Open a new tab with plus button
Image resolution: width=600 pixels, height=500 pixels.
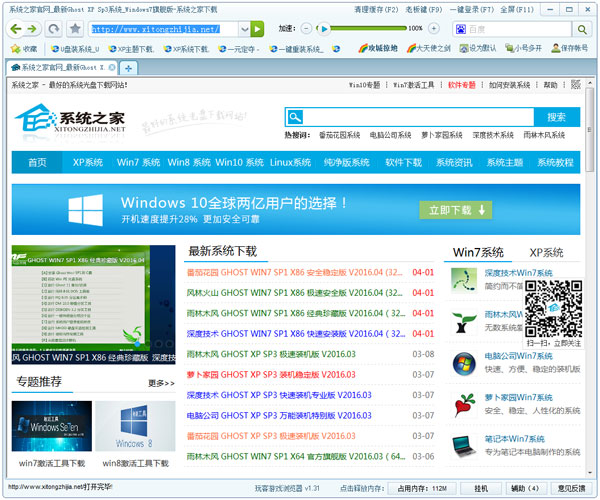coord(130,67)
